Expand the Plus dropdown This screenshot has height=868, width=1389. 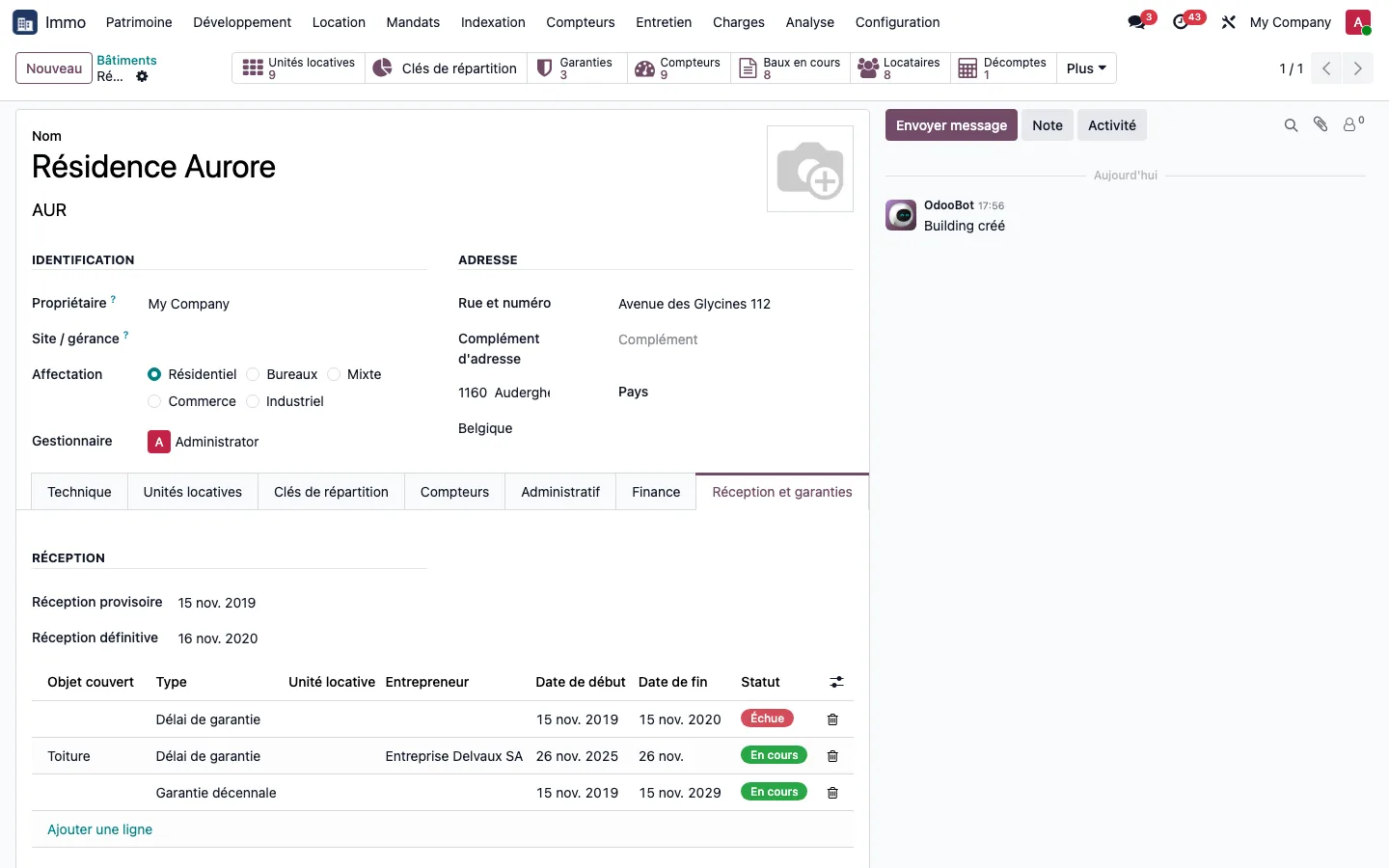(1086, 68)
